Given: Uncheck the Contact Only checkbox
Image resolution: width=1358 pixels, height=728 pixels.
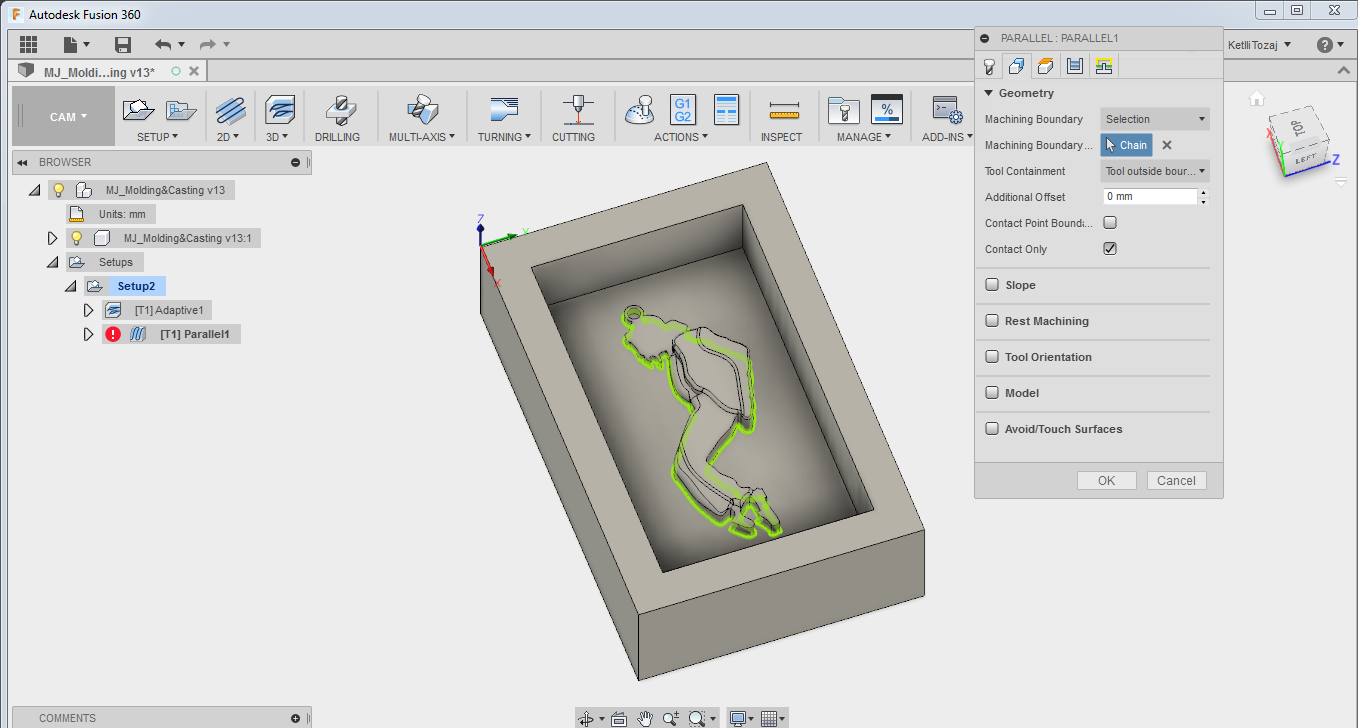Looking at the screenshot, I should [1110, 249].
